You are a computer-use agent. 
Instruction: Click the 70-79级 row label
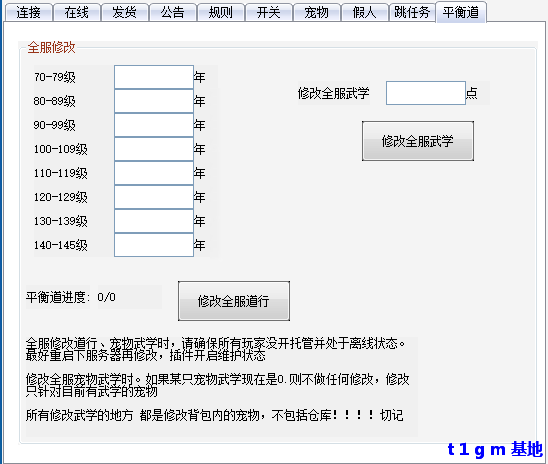[x=55, y=77]
